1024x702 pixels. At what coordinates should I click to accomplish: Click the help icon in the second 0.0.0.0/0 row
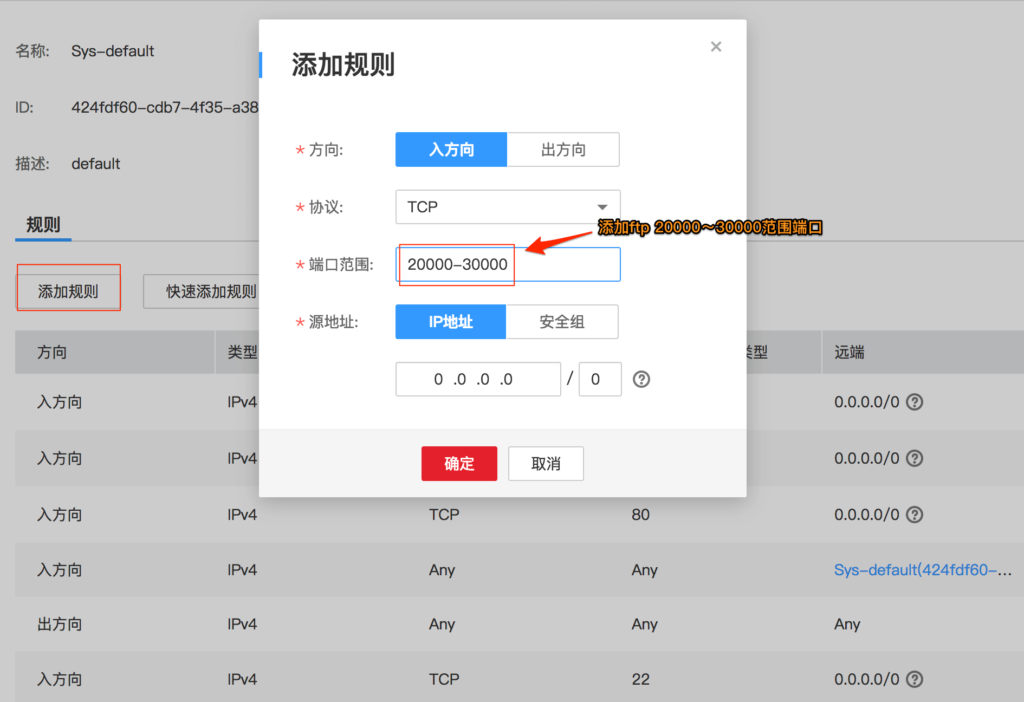(915, 458)
